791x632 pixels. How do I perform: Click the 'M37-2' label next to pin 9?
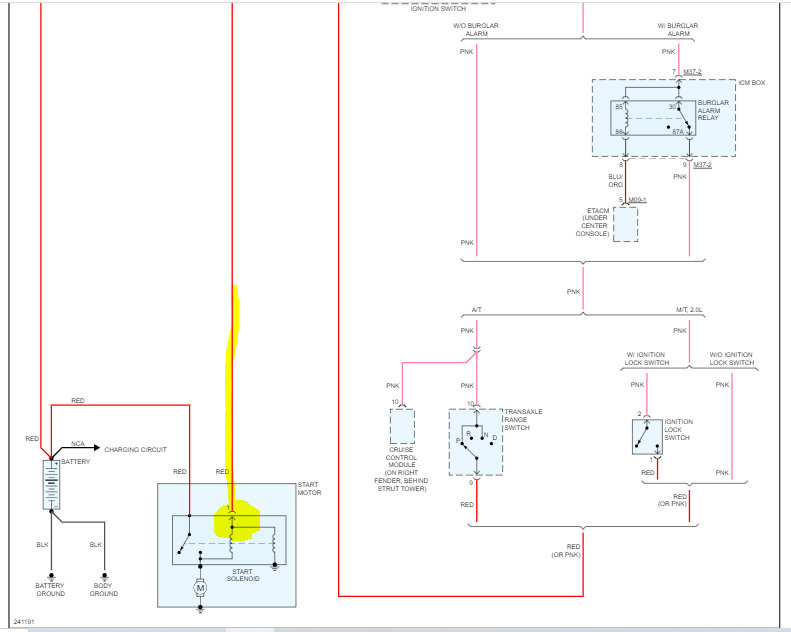pyautogui.click(x=702, y=165)
